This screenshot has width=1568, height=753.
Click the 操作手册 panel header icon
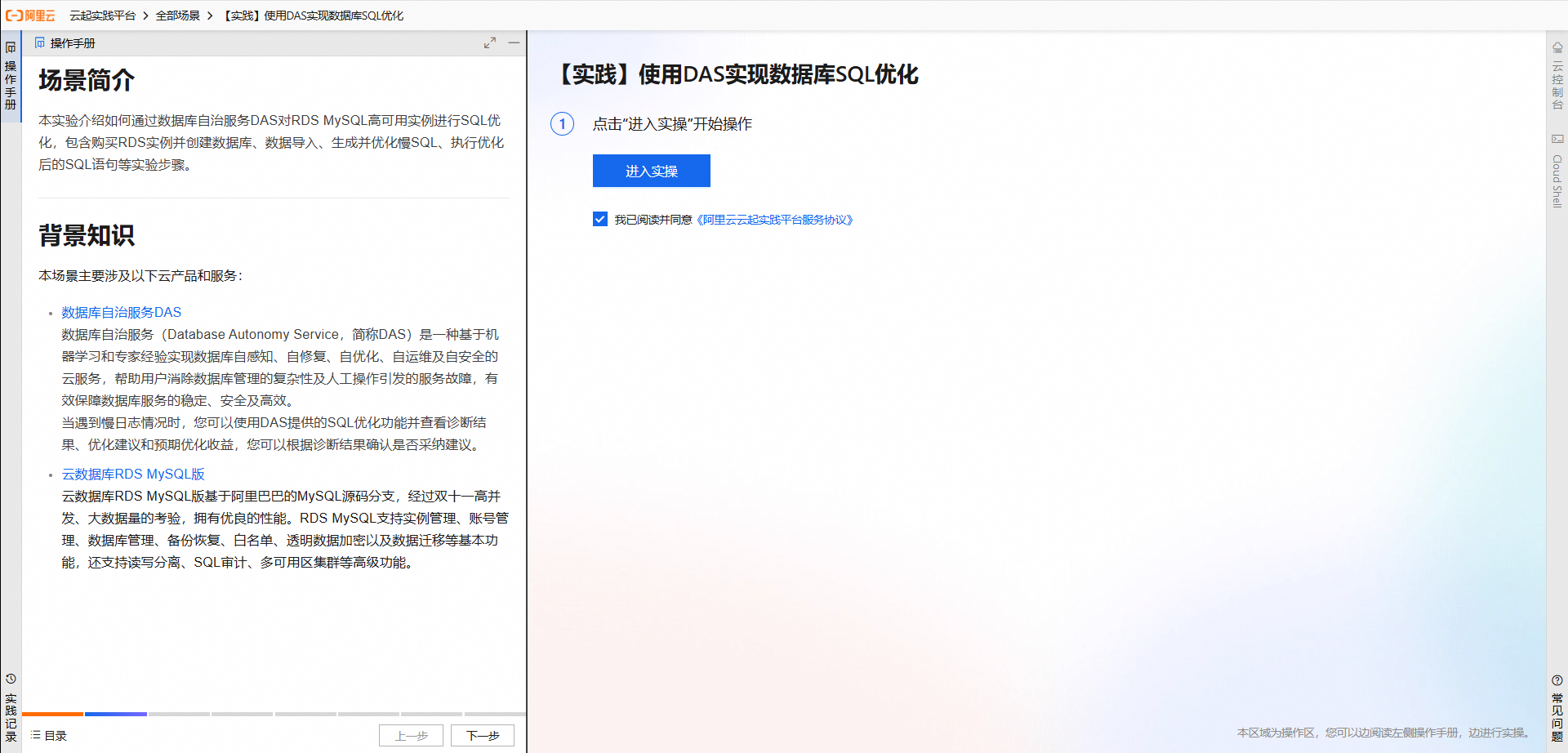[x=40, y=42]
